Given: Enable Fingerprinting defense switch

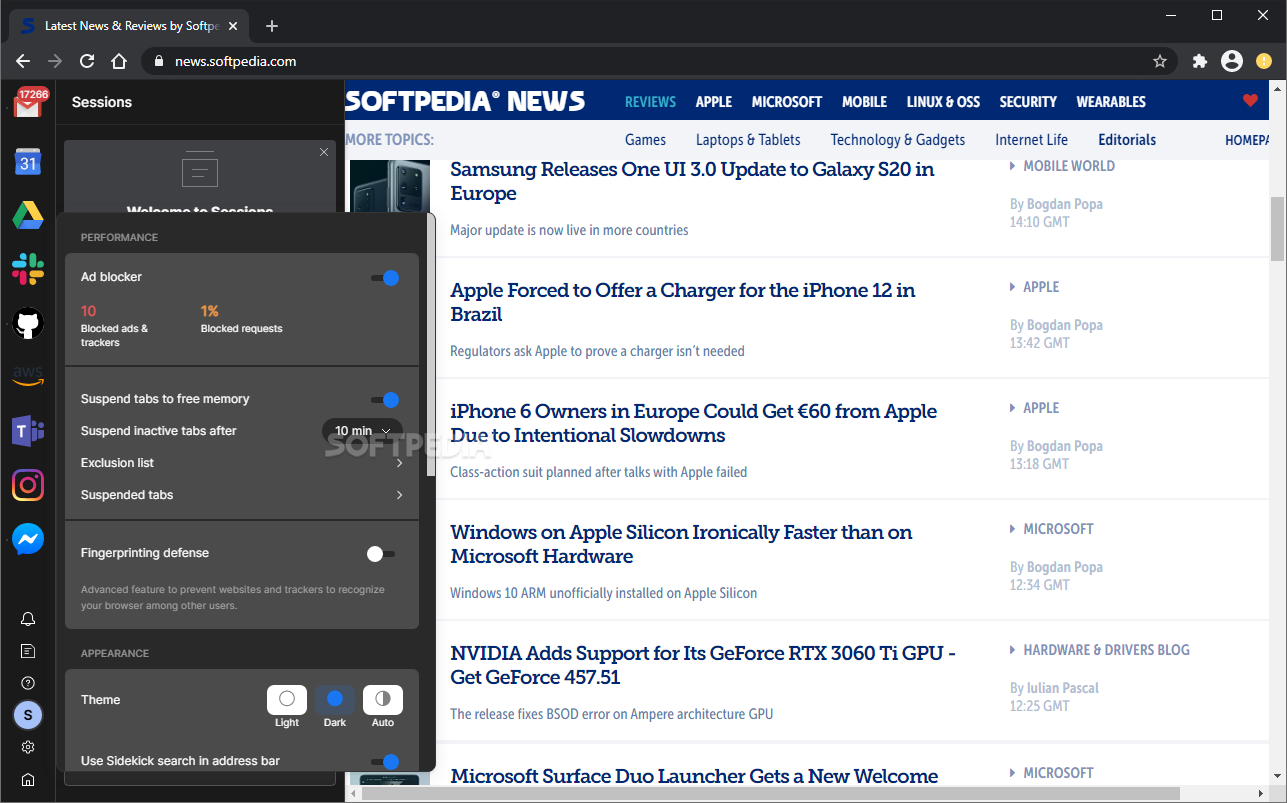Looking at the screenshot, I should coord(381,553).
